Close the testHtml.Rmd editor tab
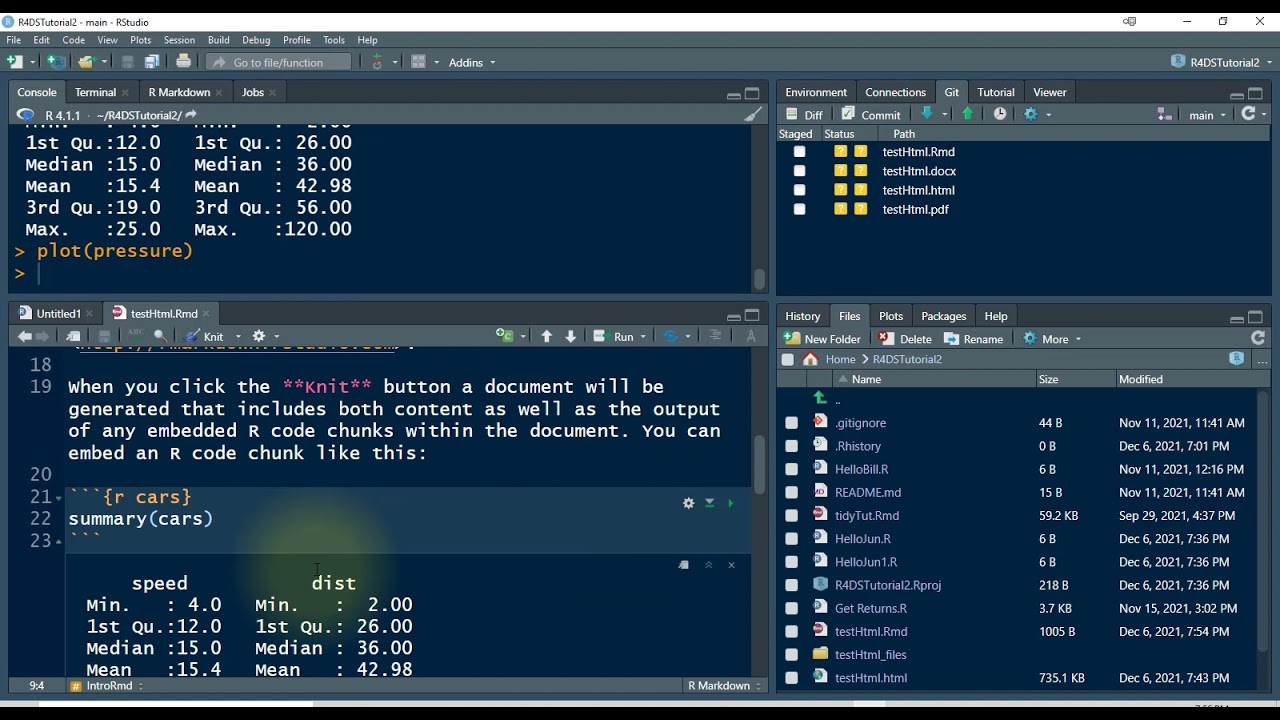Image resolution: width=1280 pixels, height=720 pixels. coord(207,314)
